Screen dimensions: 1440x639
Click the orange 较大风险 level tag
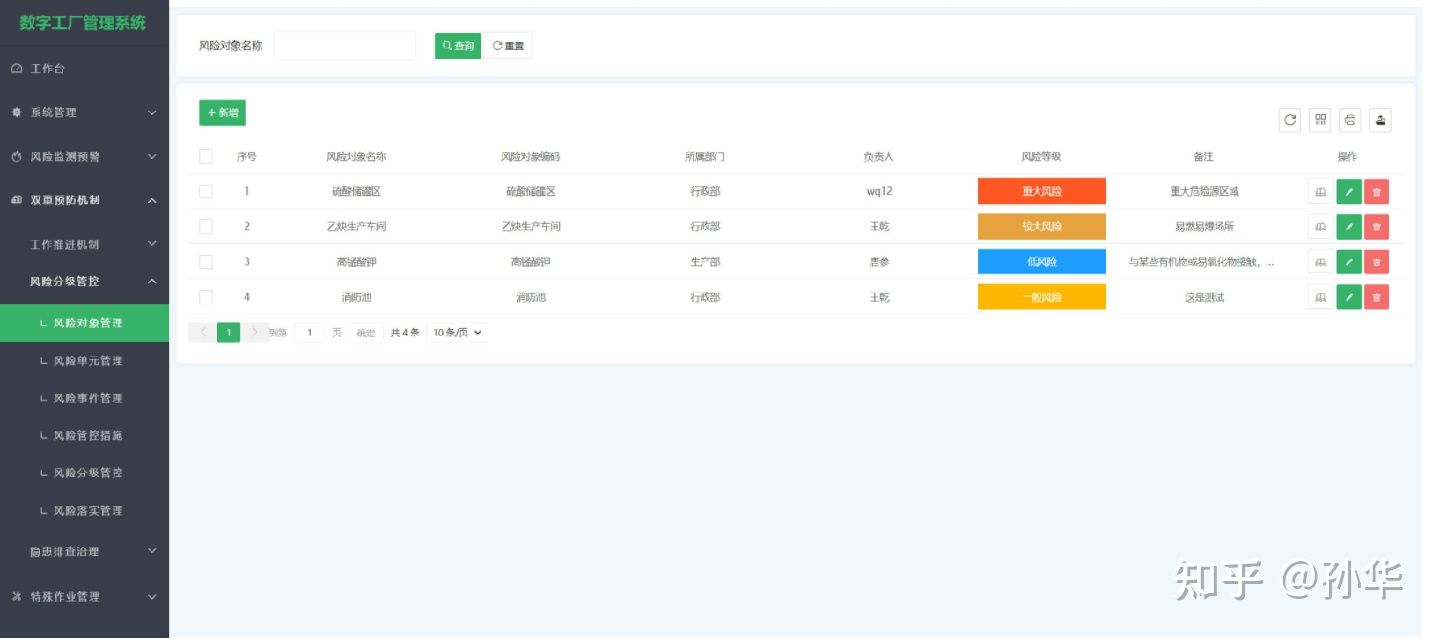pyautogui.click(x=1042, y=226)
